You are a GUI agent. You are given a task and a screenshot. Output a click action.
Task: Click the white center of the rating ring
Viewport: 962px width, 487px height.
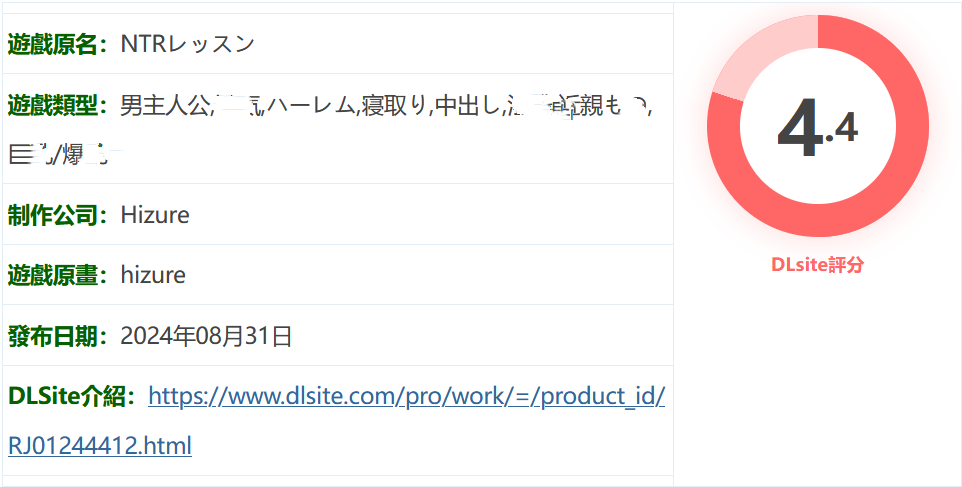click(818, 126)
